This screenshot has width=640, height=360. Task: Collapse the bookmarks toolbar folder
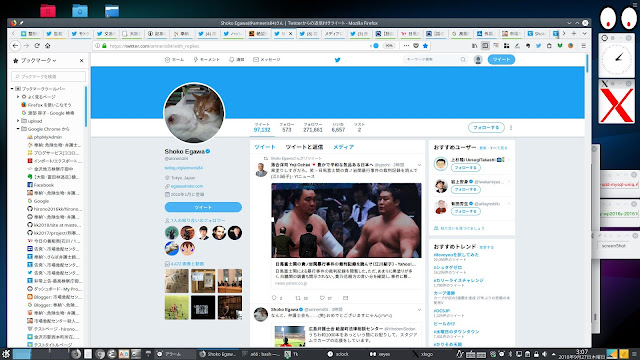tap(12, 89)
